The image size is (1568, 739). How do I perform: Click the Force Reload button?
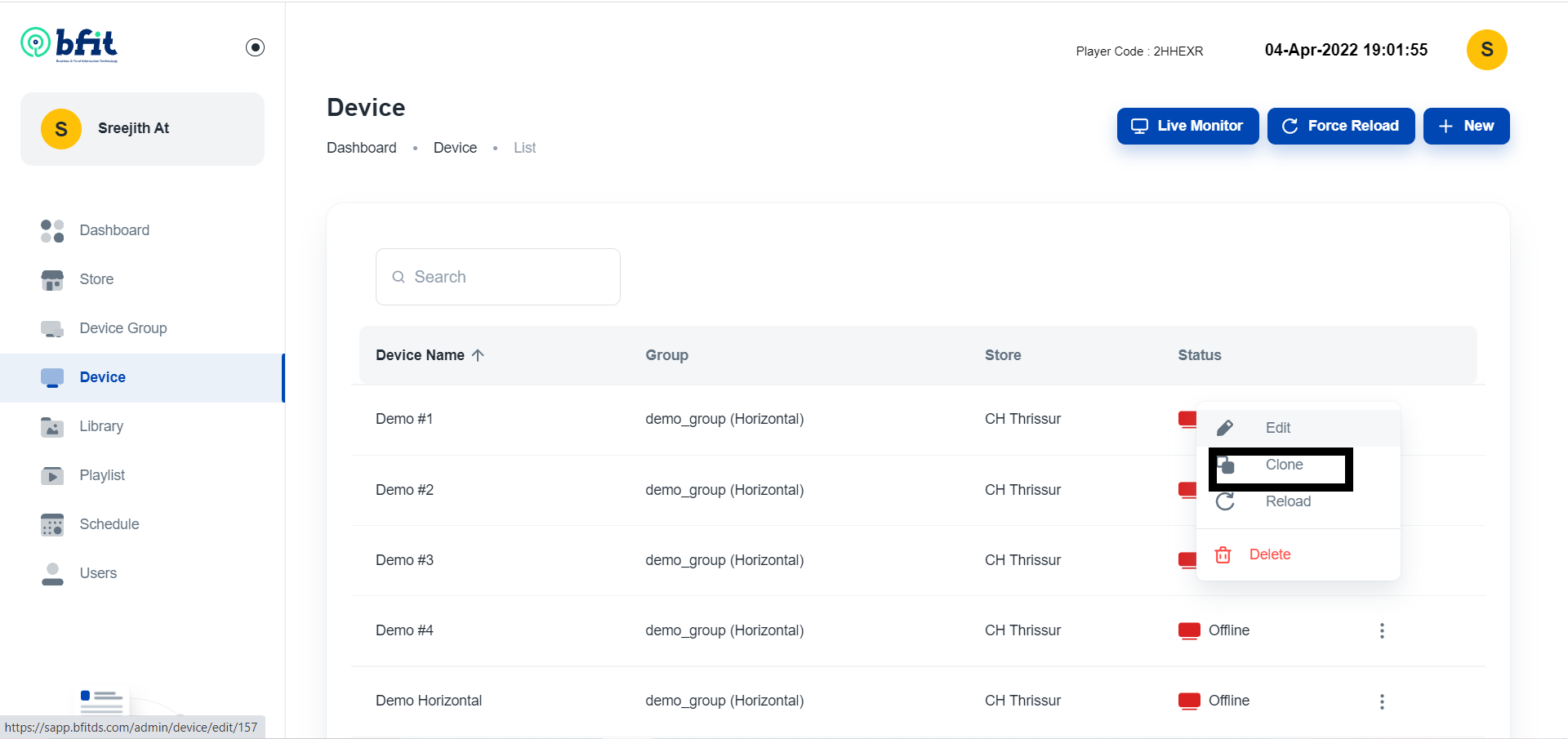(1341, 126)
